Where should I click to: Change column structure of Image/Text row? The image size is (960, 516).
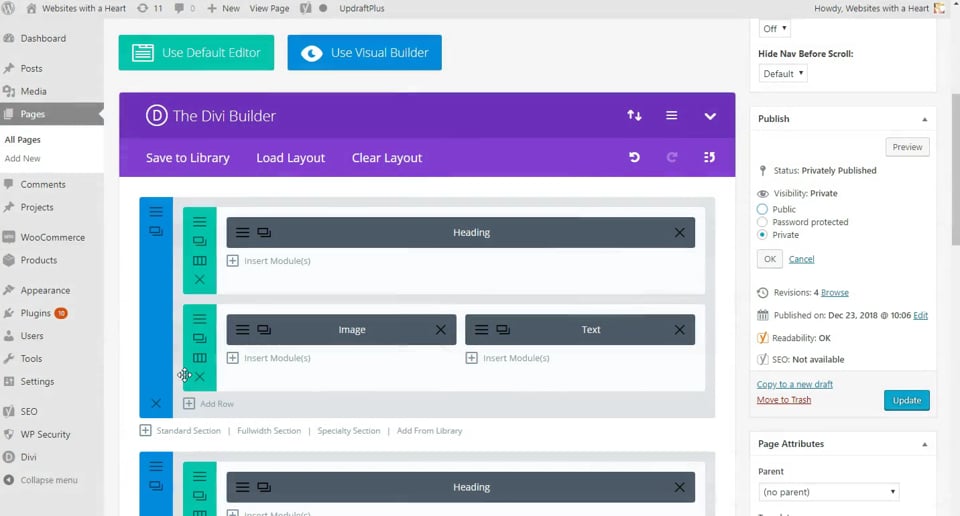(200, 358)
